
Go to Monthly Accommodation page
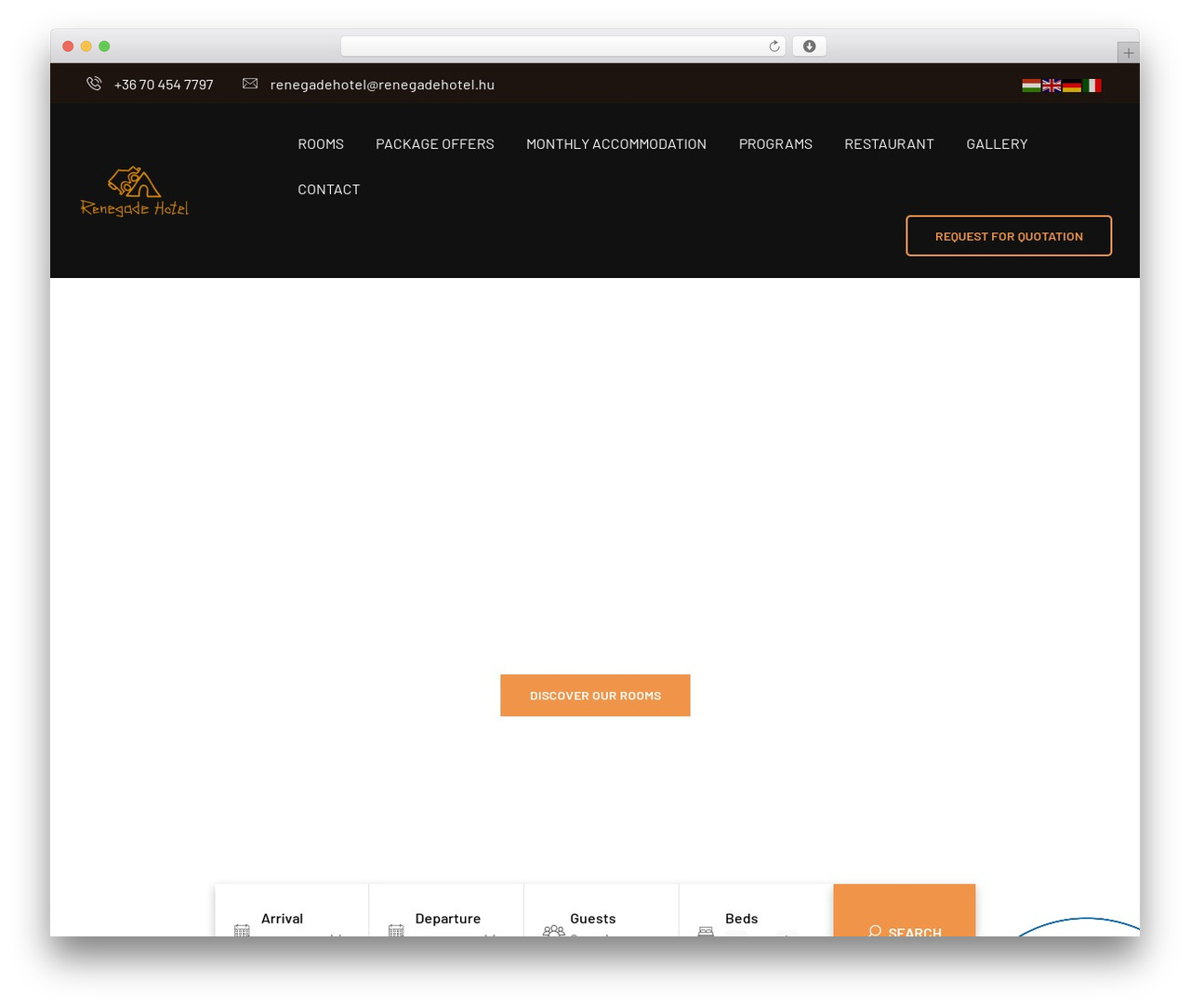tap(616, 144)
